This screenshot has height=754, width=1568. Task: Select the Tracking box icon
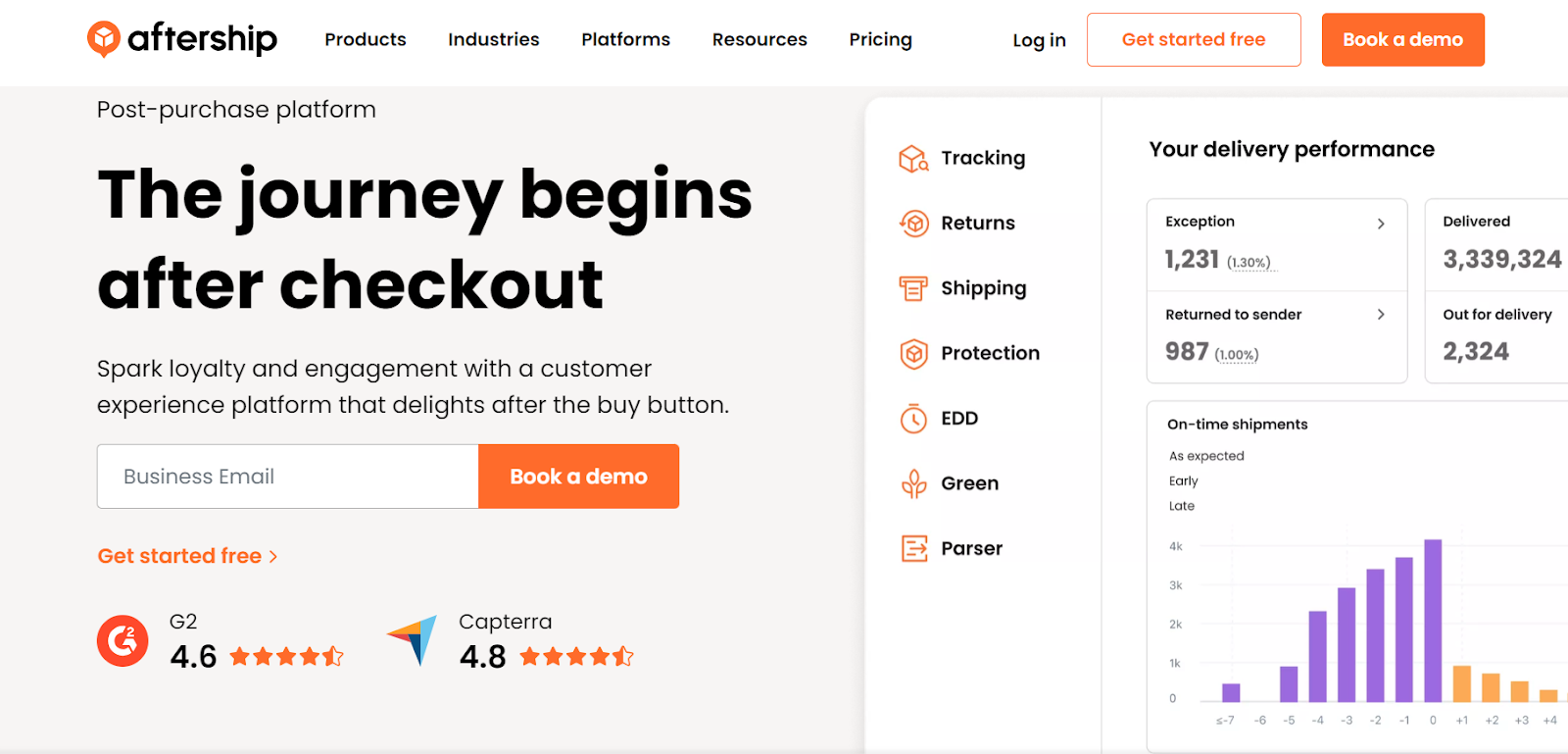pyautogui.click(x=913, y=158)
